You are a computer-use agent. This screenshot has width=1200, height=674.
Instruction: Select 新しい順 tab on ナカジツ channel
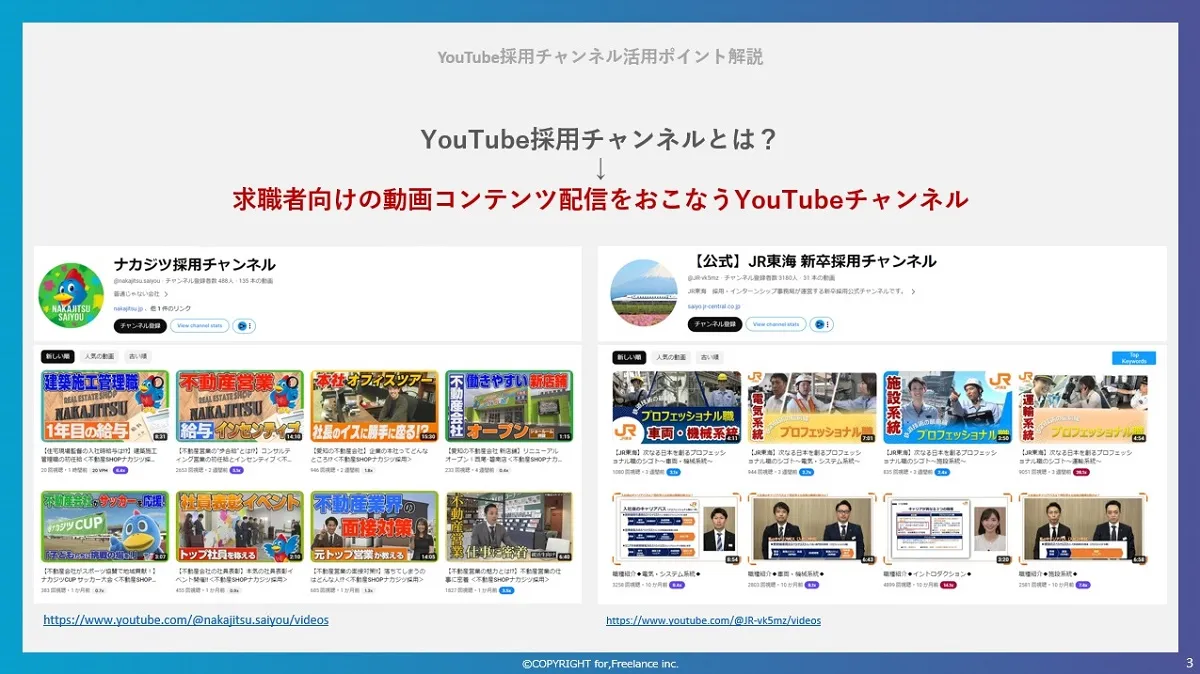pos(56,356)
